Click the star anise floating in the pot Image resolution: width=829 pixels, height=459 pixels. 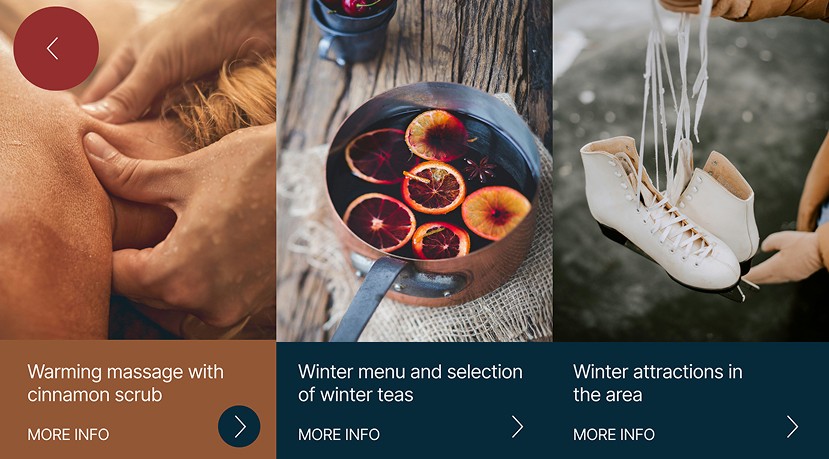tap(480, 169)
